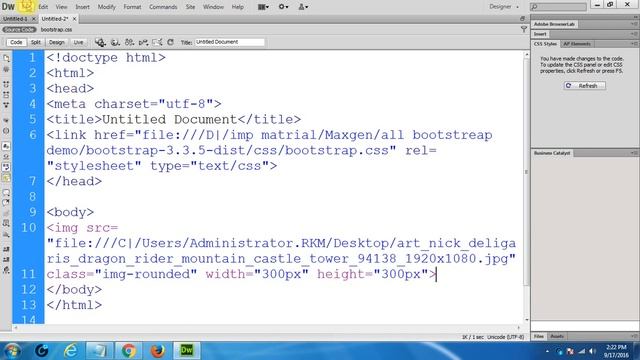This screenshot has height=360, width=640.
Task: Toggle line numbers in coding toolbar
Action: click(x=6, y=146)
